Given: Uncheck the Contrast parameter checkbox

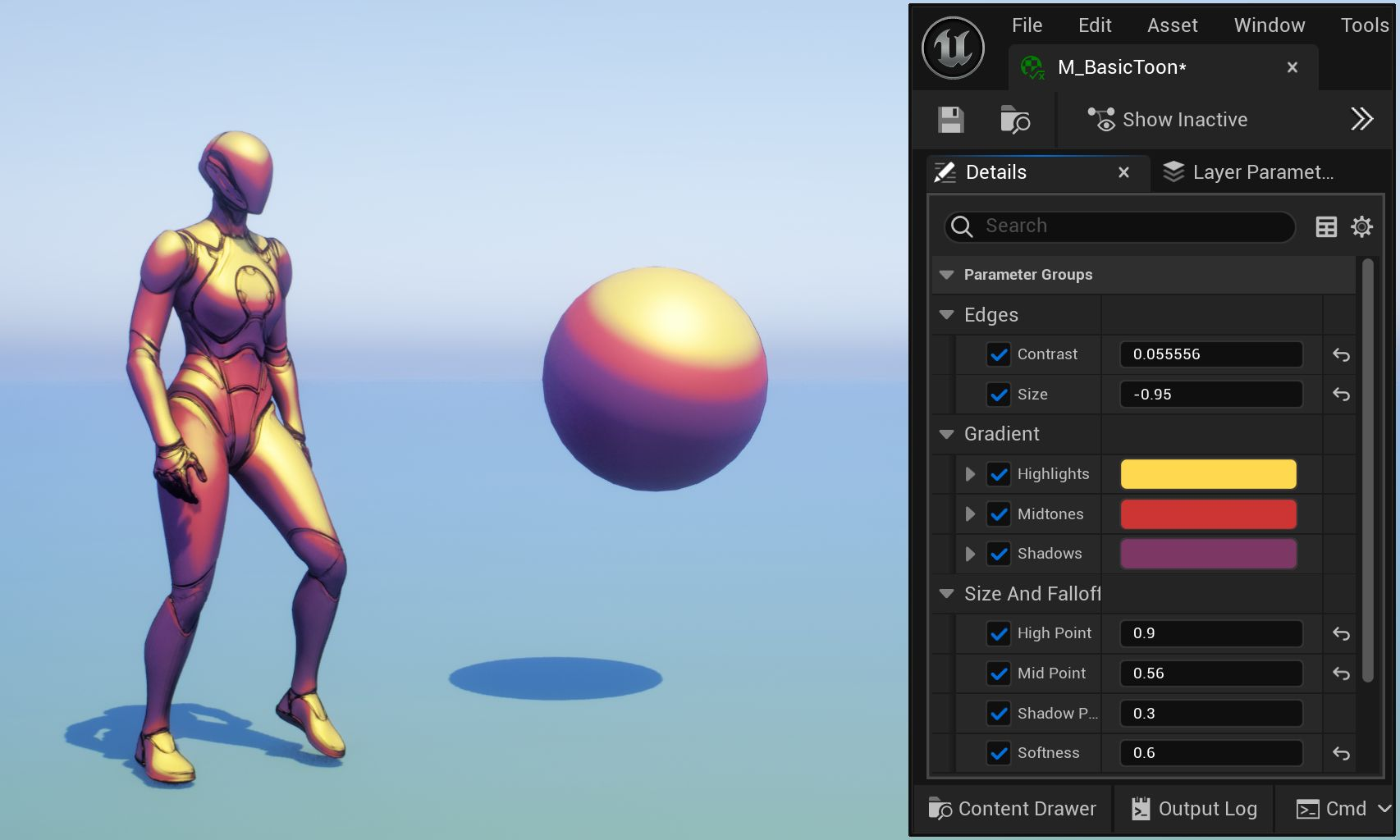Looking at the screenshot, I should (999, 354).
